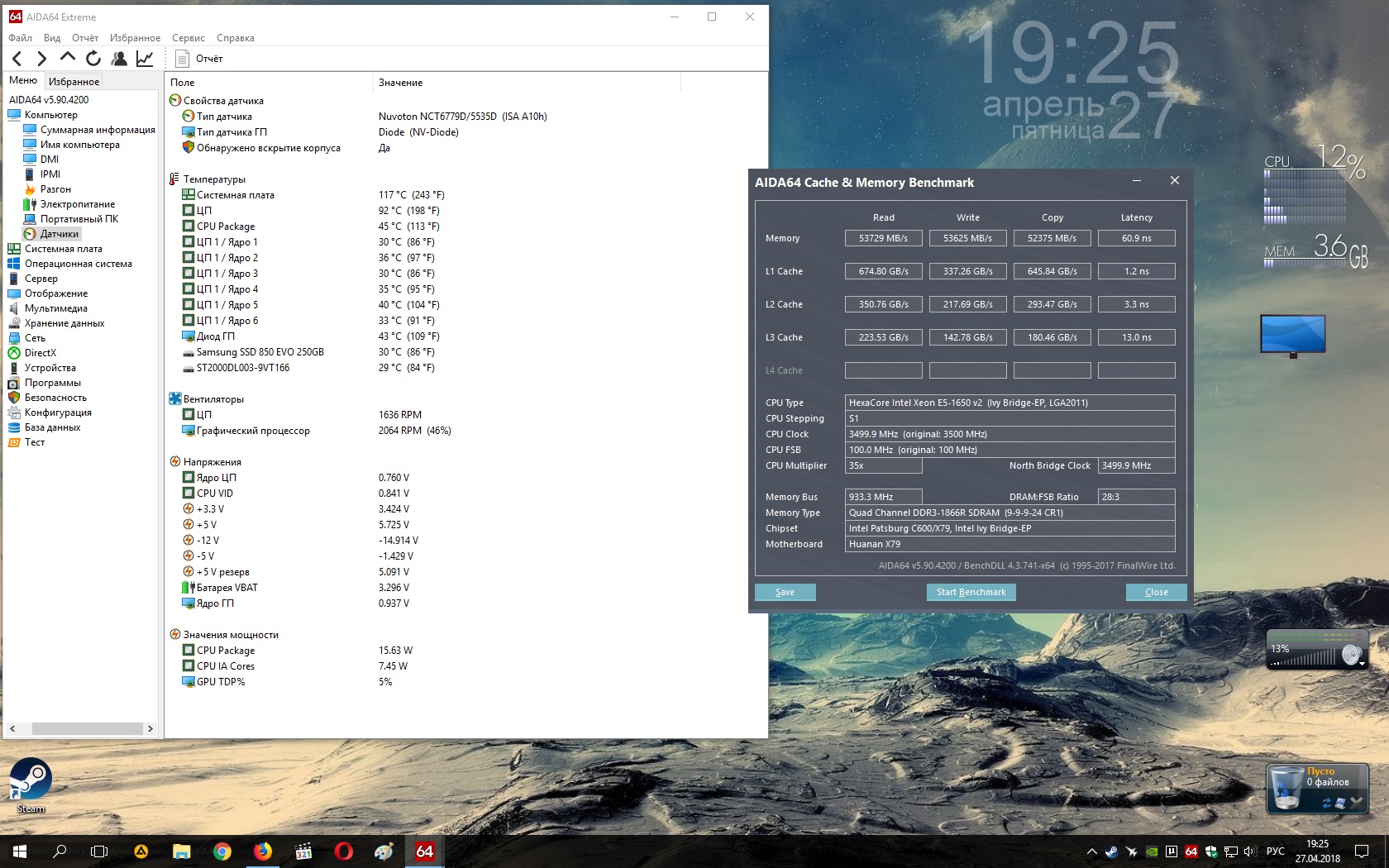Click the L1 Cache Write value field
The width and height of the screenshot is (1389, 868).
967,271
